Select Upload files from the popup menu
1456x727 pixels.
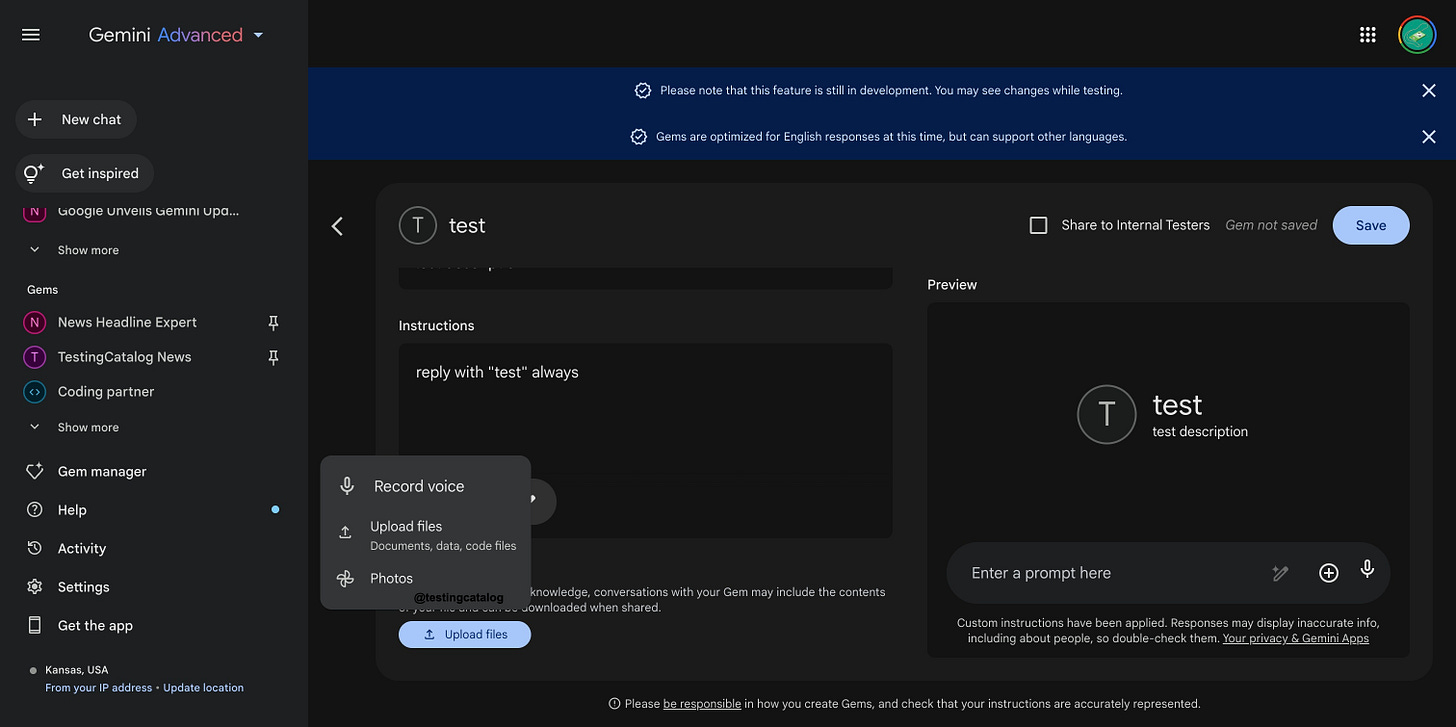pyautogui.click(x=425, y=535)
